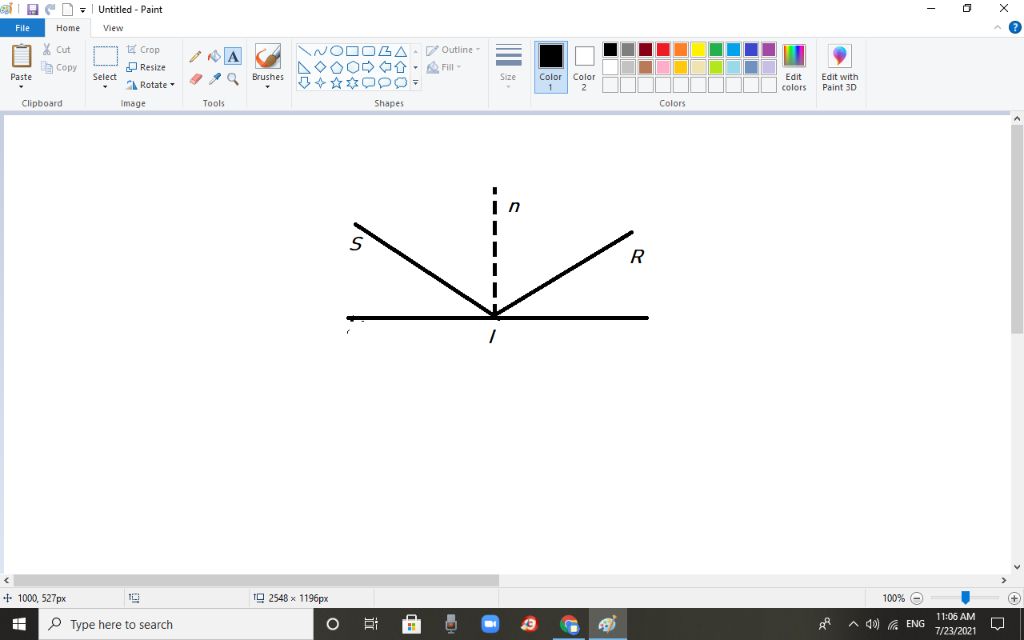The width and height of the screenshot is (1024, 640).
Task: Activate the Color 1 selector
Action: coord(551,67)
